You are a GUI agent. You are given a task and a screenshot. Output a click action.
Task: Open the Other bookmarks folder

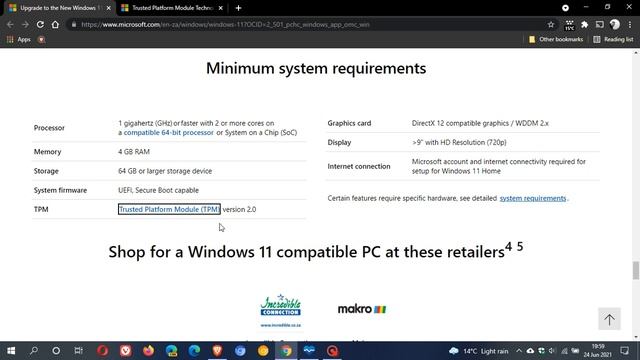tap(556, 39)
